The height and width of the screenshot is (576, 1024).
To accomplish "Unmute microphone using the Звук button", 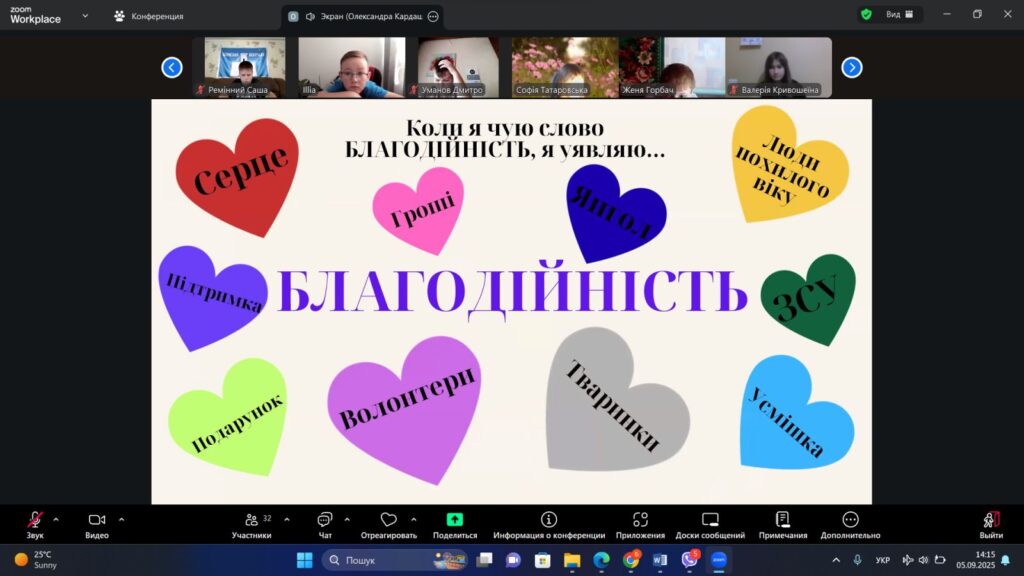I will click(35, 520).
